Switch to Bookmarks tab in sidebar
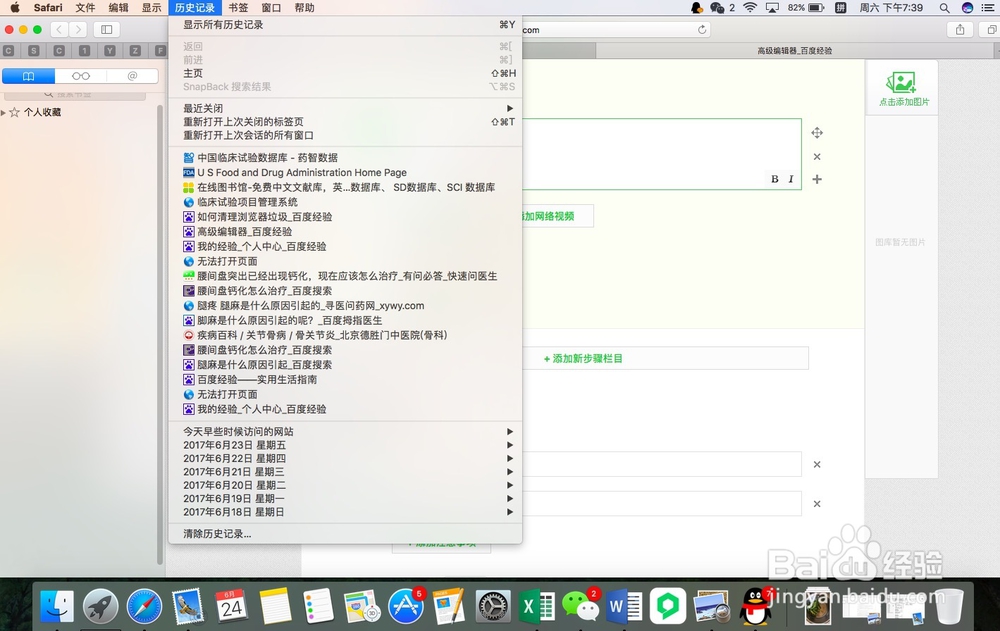Image resolution: width=1000 pixels, height=631 pixels. tap(29, 76)
